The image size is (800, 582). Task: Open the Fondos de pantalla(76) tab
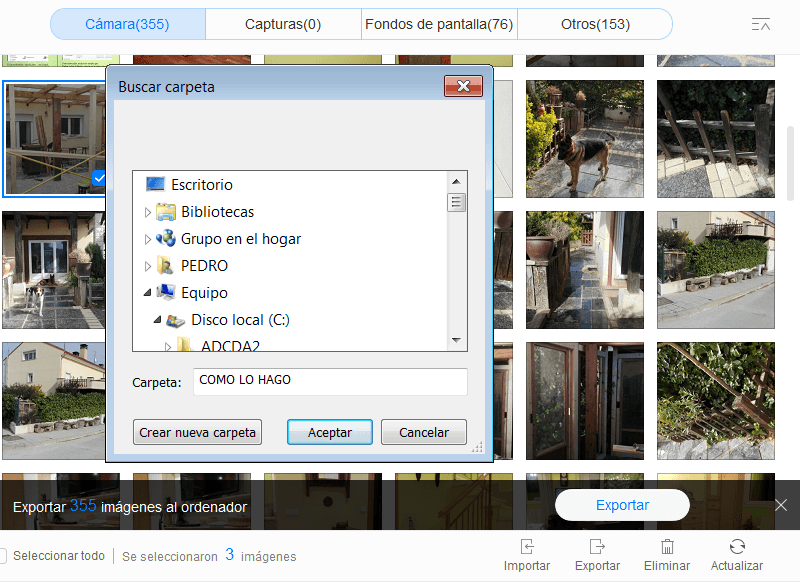pos(439,24)
